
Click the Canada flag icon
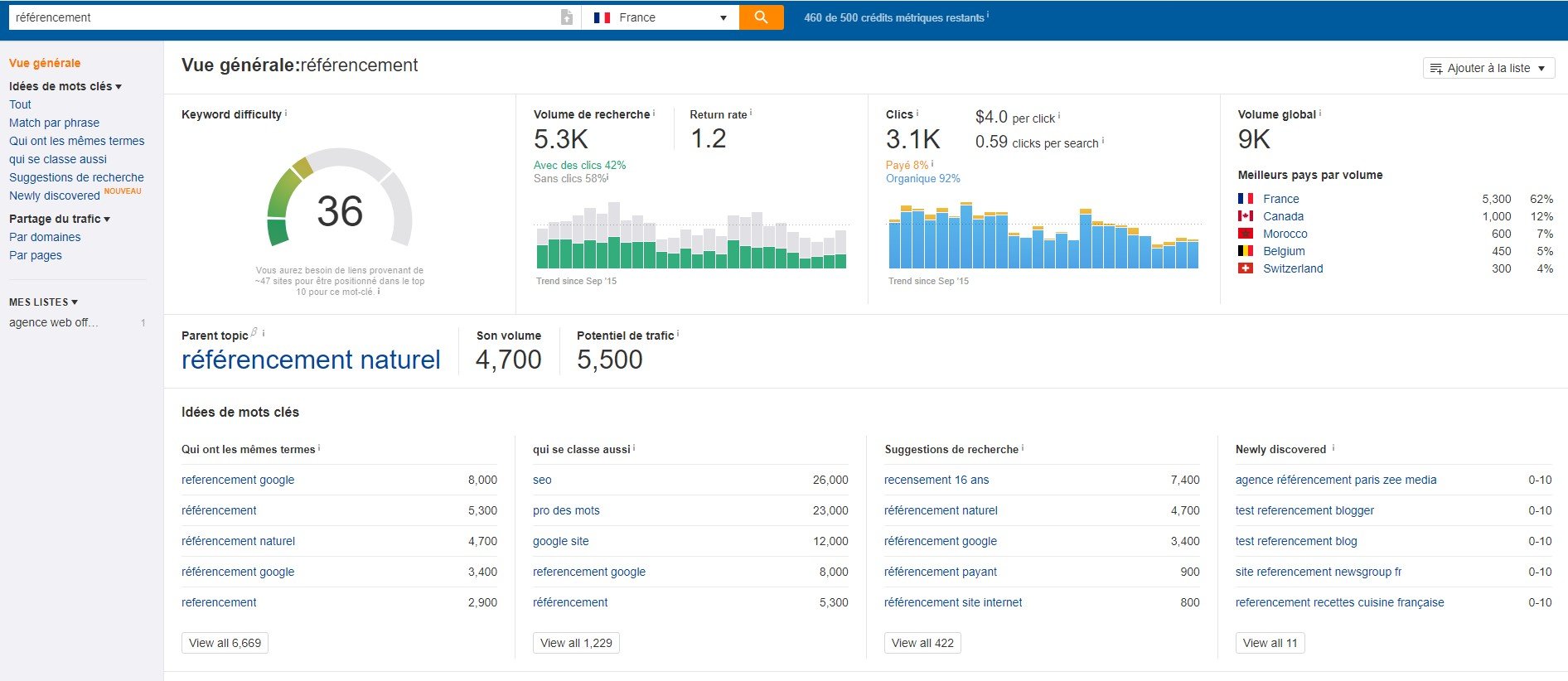1245,216
